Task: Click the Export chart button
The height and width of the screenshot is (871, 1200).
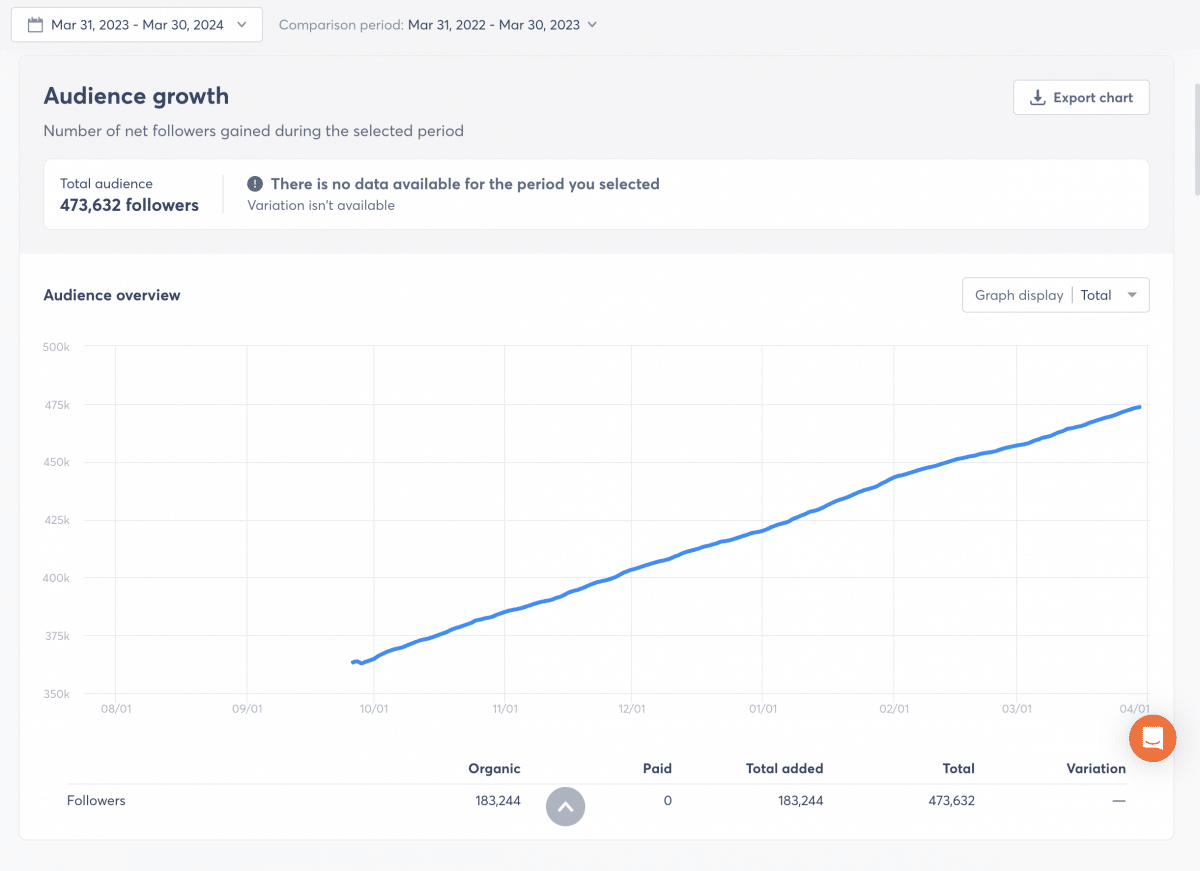Action: coord(1081,98)
